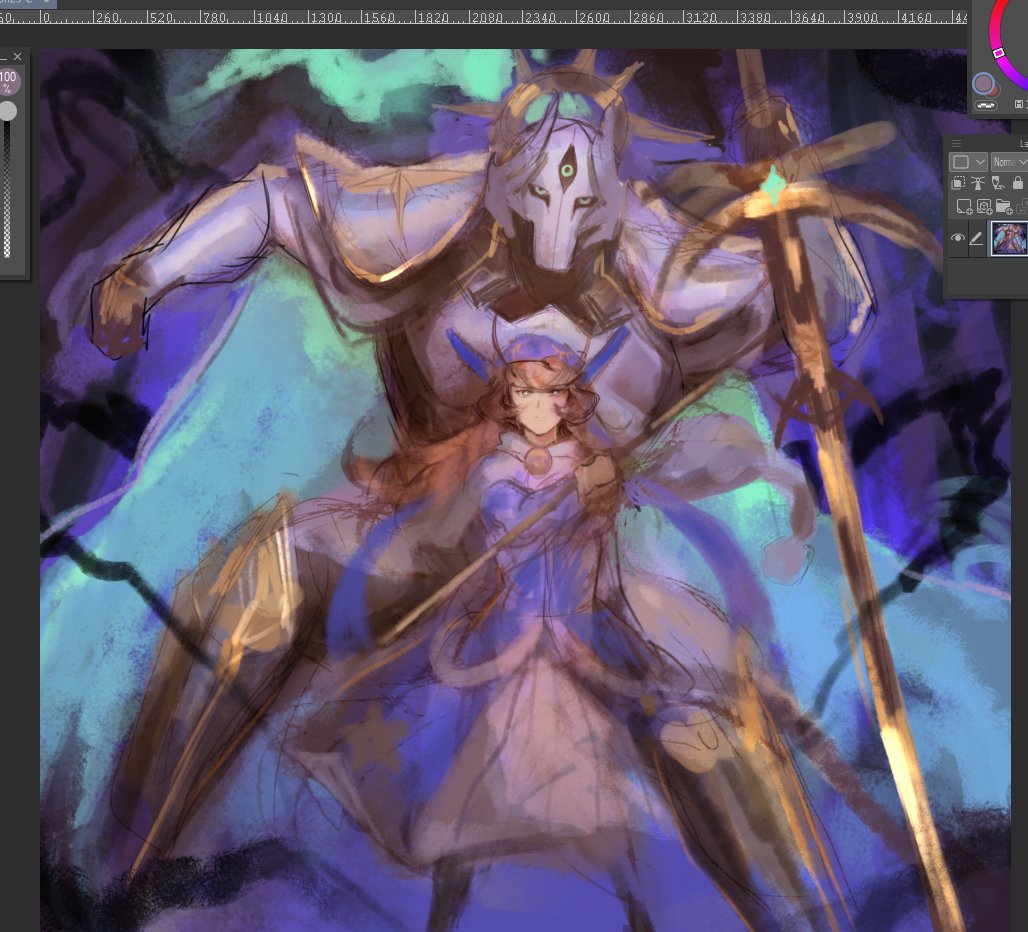Create a new layer folder
1028x932 pixels.
pos(1003,206)
